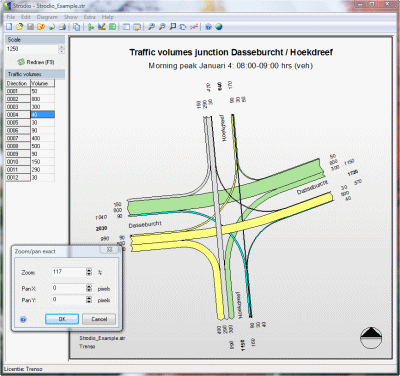Click the Open file folder icon
Viewport: 400px width, 376px height.
[20, 27]
